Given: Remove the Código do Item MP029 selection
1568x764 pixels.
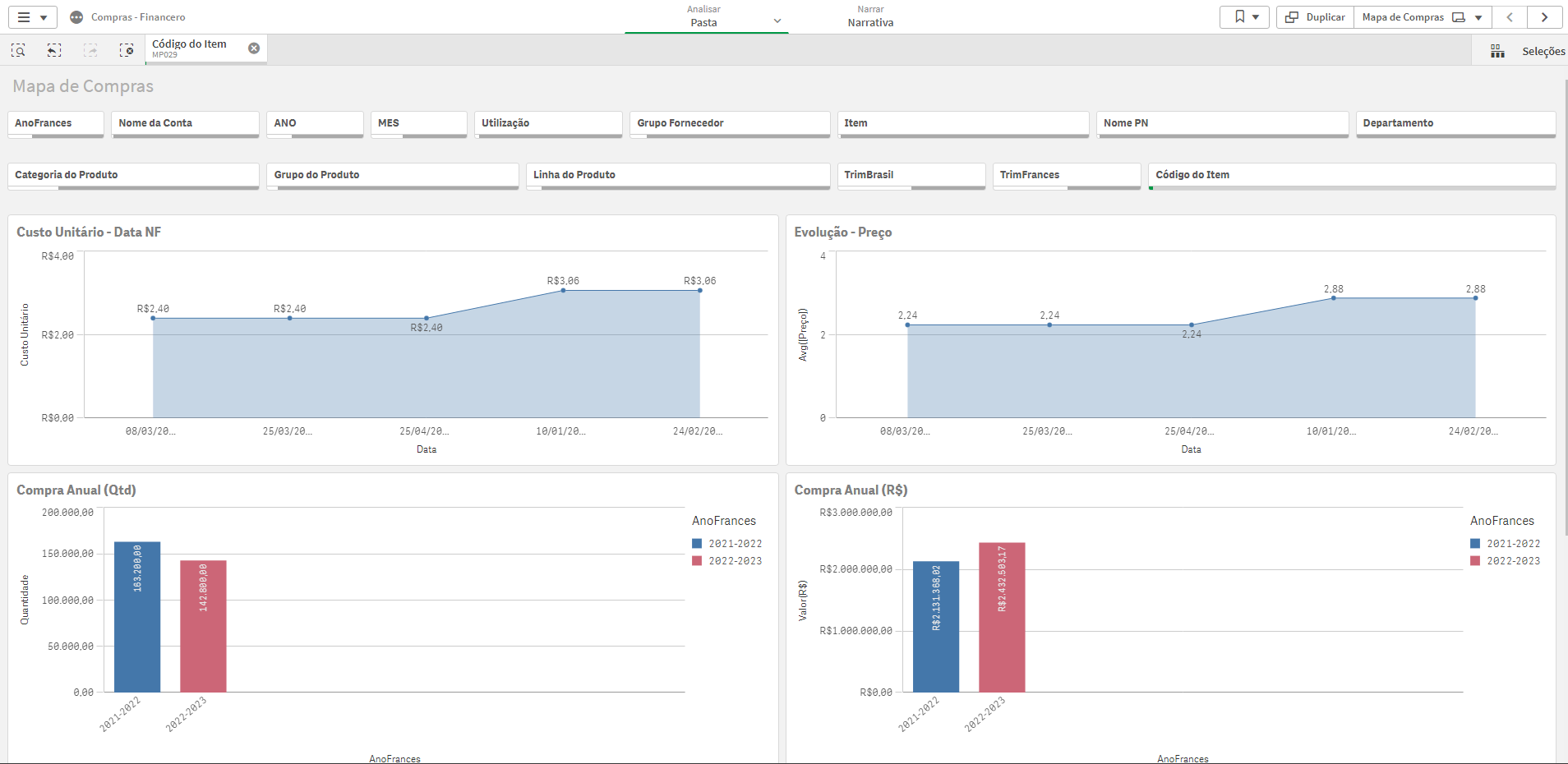Looking at the screenshot, I should (x=254, y=48).
